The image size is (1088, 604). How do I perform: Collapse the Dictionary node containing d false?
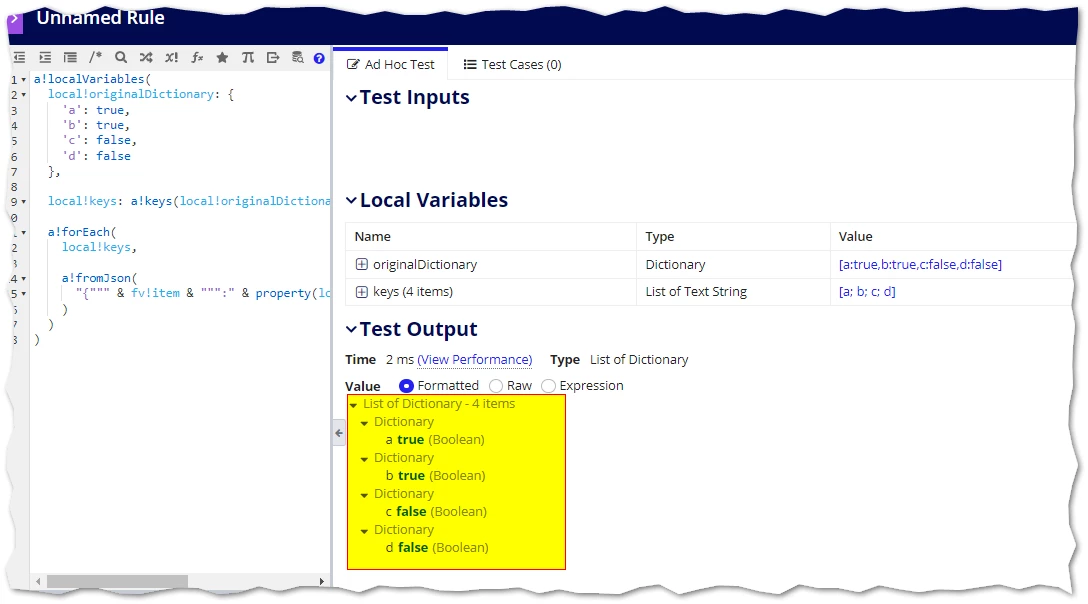click(364, 531)
